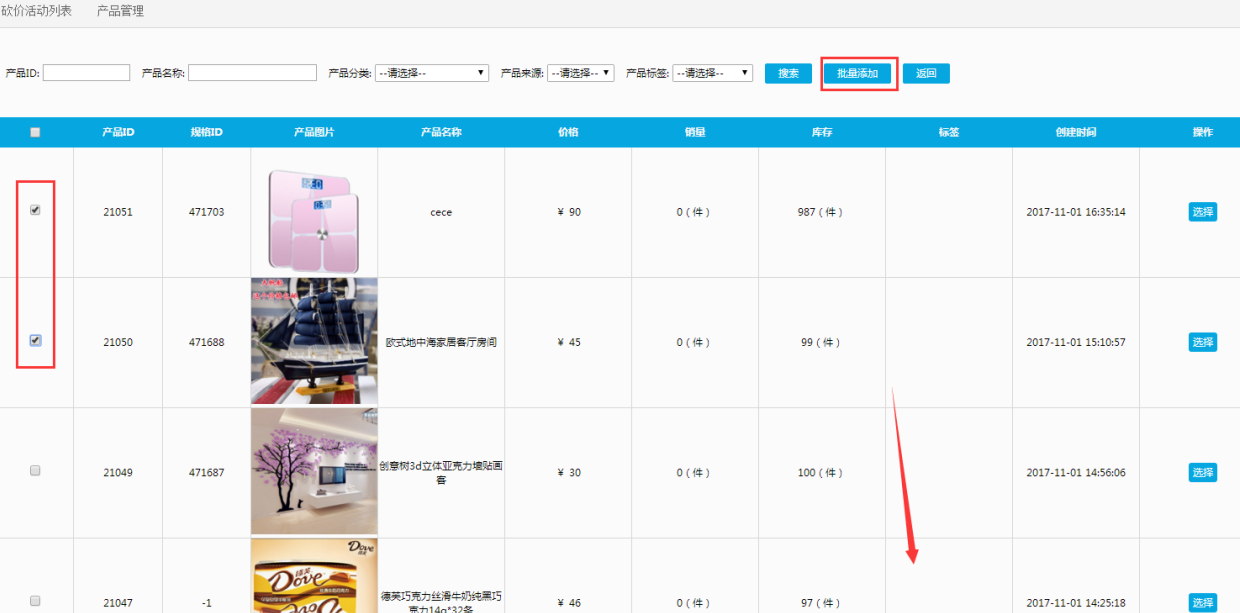
Task: Open the Dove chocolate product image
Action: click(x=314, y=576)
